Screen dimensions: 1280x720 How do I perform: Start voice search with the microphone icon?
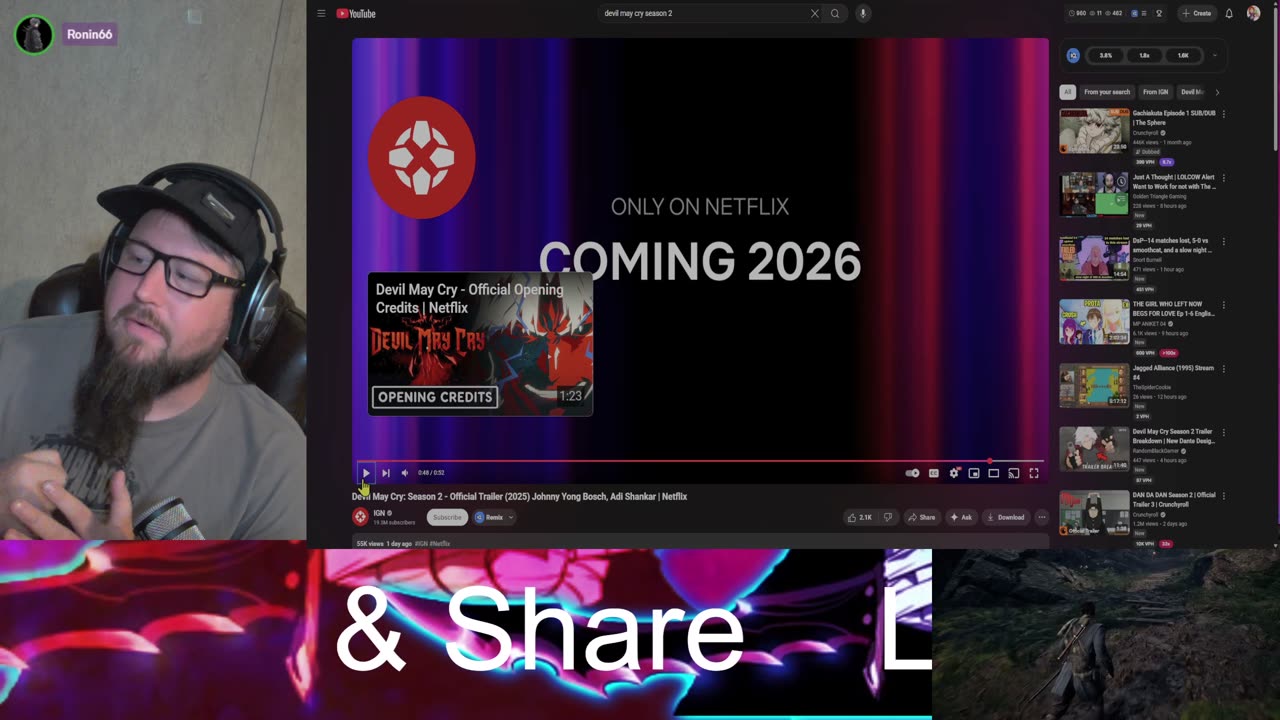pyautogui.click(x=862, y=13)
